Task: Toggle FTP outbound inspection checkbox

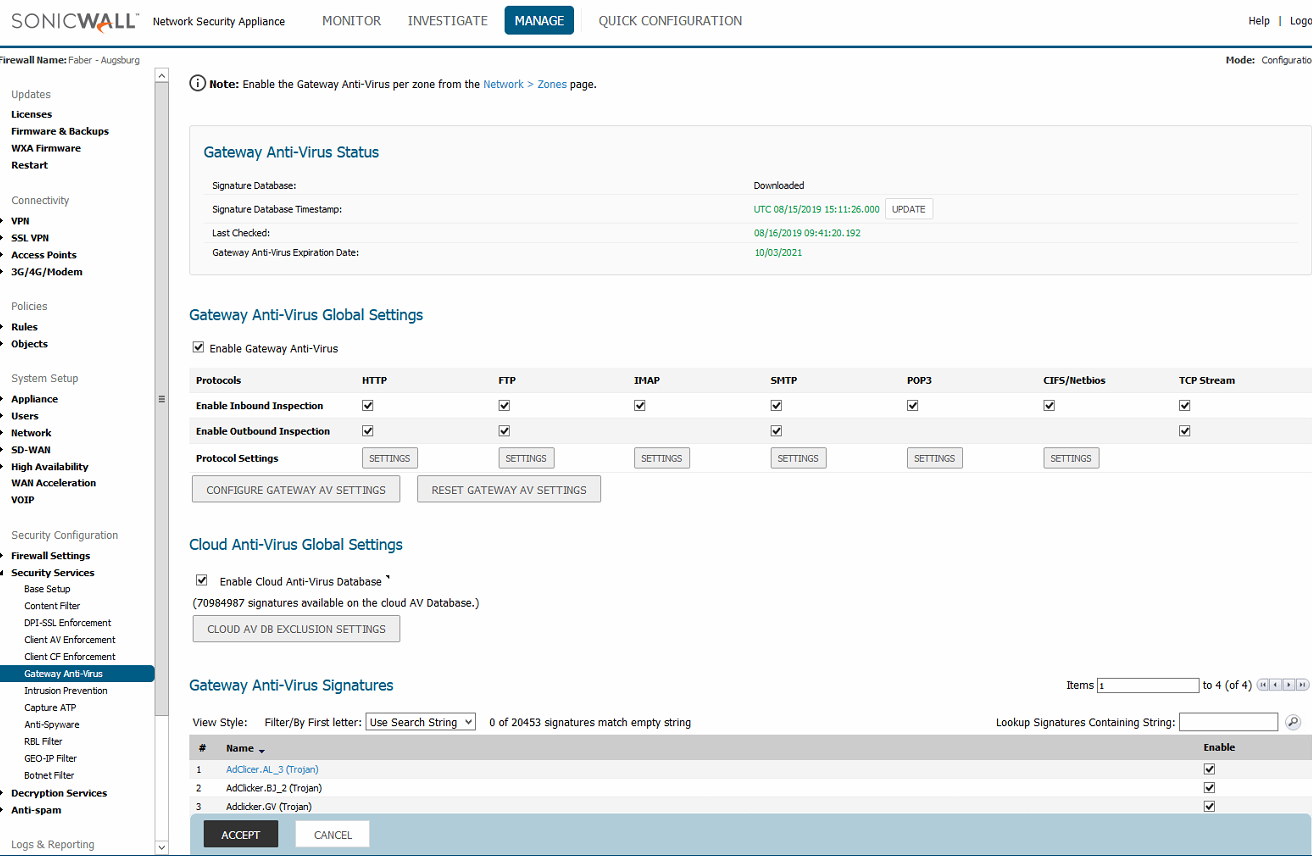Action: [x=504, y=431]
